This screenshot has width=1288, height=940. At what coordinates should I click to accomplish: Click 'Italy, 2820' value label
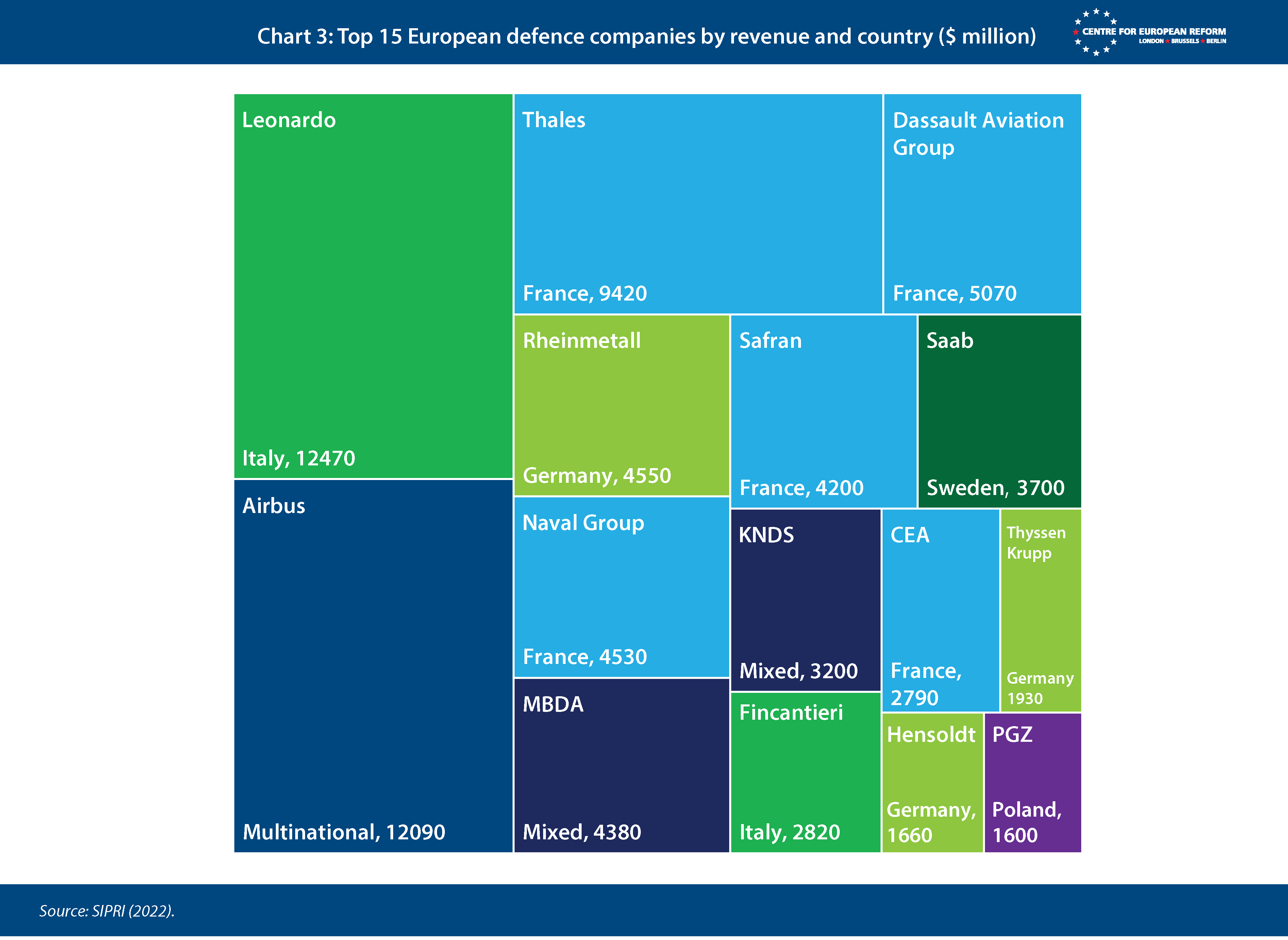[789, 833]
